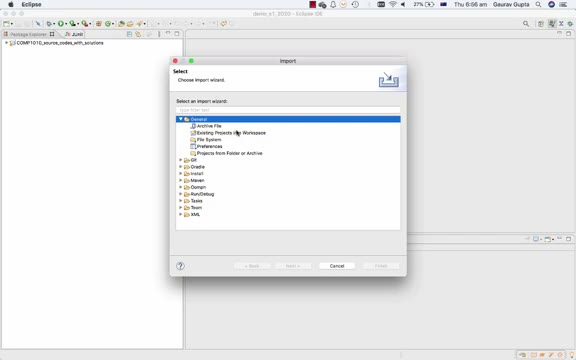The height and width of the screenshot is (360, 576).
Task: Minimize the Package Explorer panel
Action: click(168, 34)
